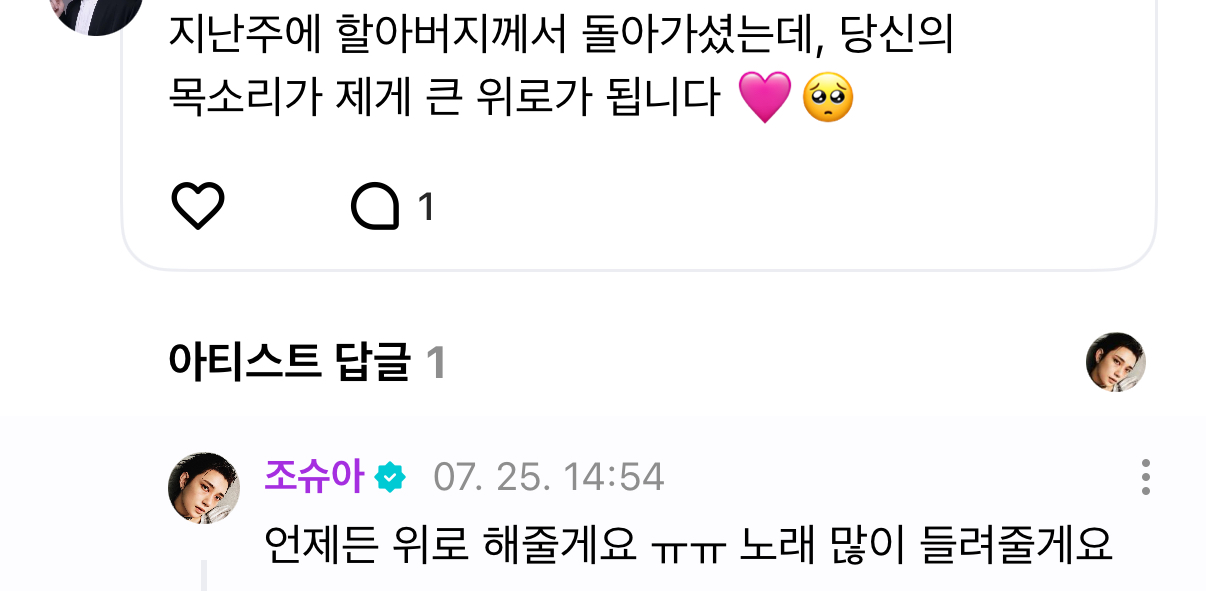This screenshot has width=1206, height=591.
Task: Click the post line mentioning 할아버지께서 돌아가셨는데
Action: point(561,36)
